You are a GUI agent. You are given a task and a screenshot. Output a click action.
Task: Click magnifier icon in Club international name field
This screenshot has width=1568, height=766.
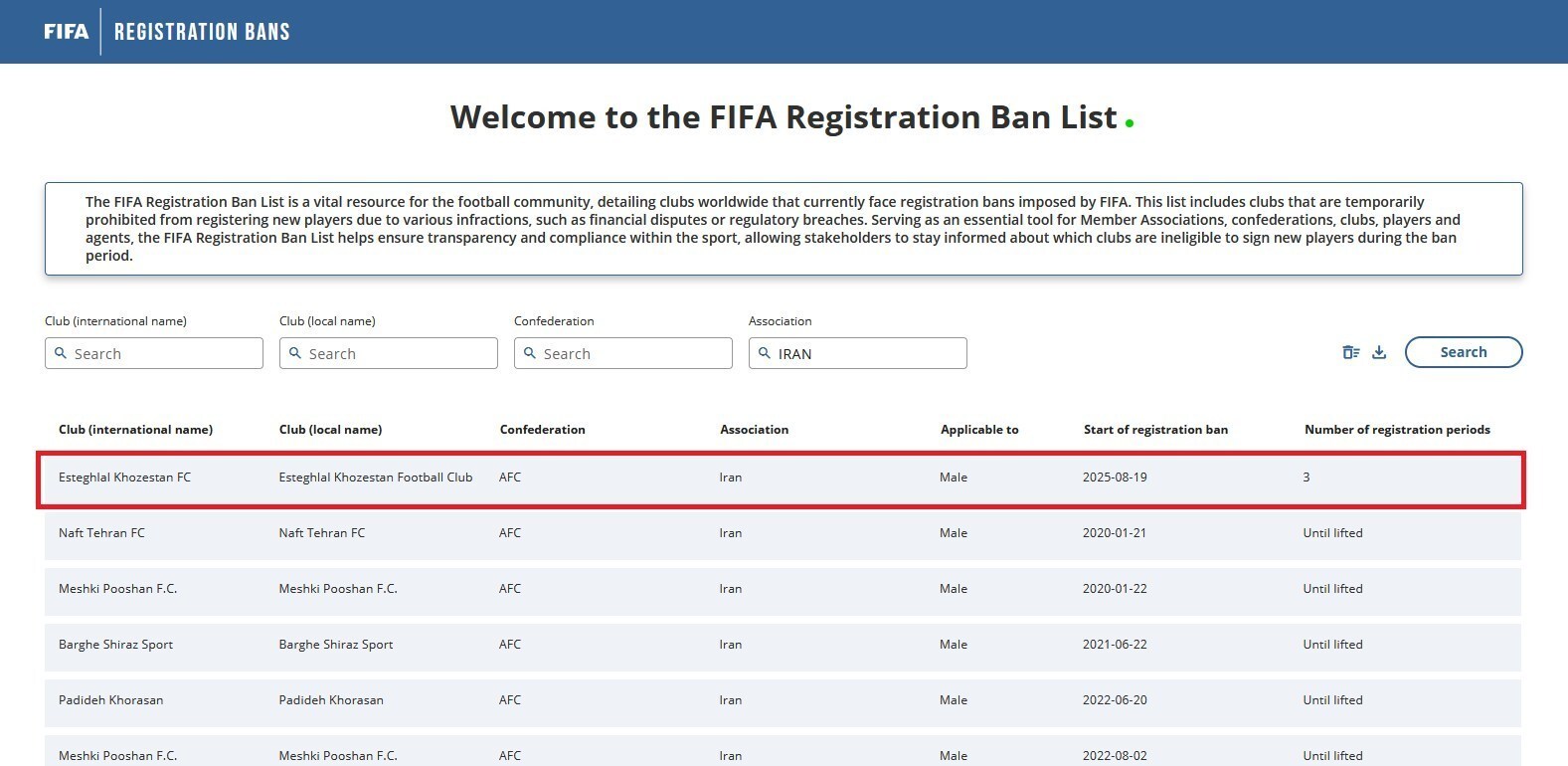click(x=61, y=353)
